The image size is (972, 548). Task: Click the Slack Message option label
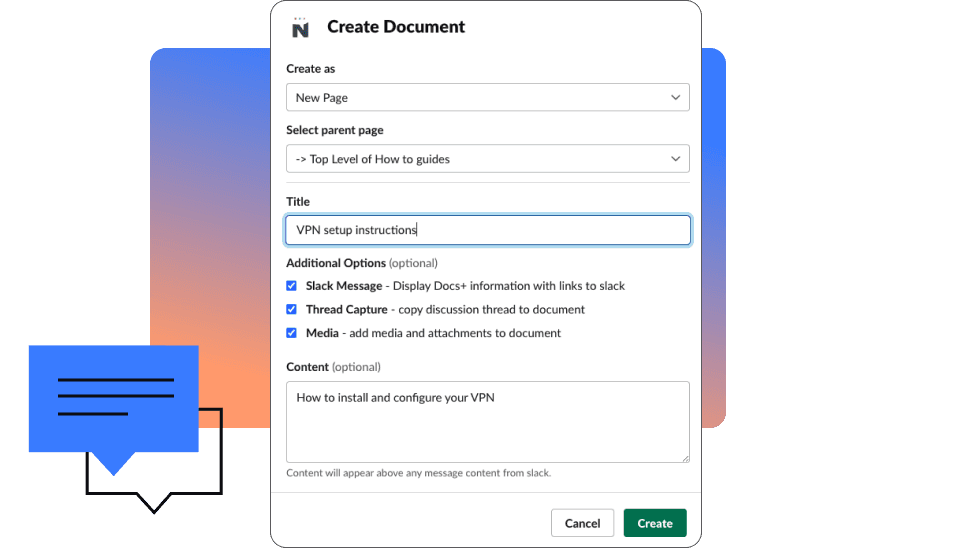[344, 286]
